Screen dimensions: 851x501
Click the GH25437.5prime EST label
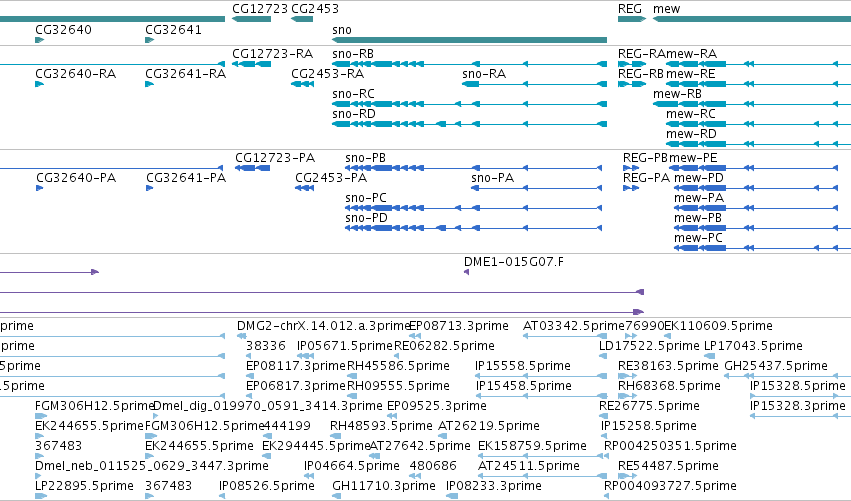[x=776, y=366]
